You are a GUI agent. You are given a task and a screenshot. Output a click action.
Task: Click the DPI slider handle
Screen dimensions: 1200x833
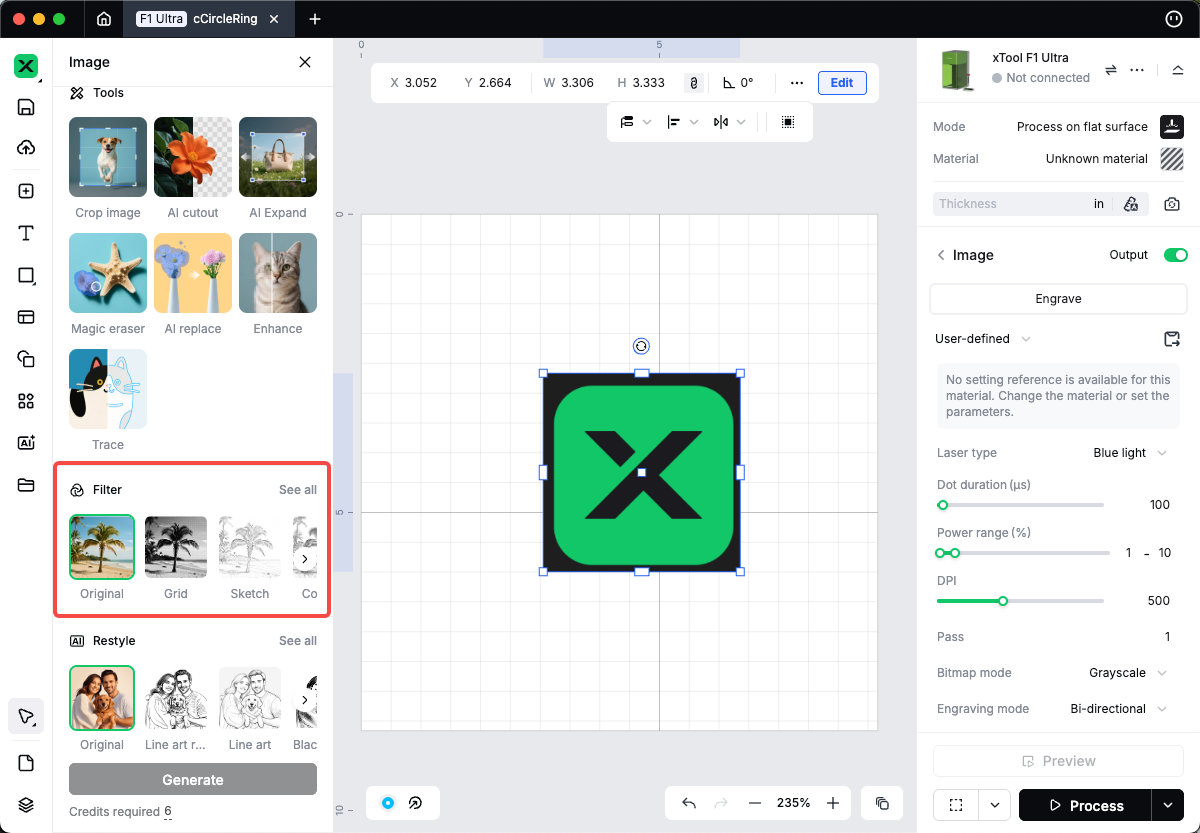1003,601
